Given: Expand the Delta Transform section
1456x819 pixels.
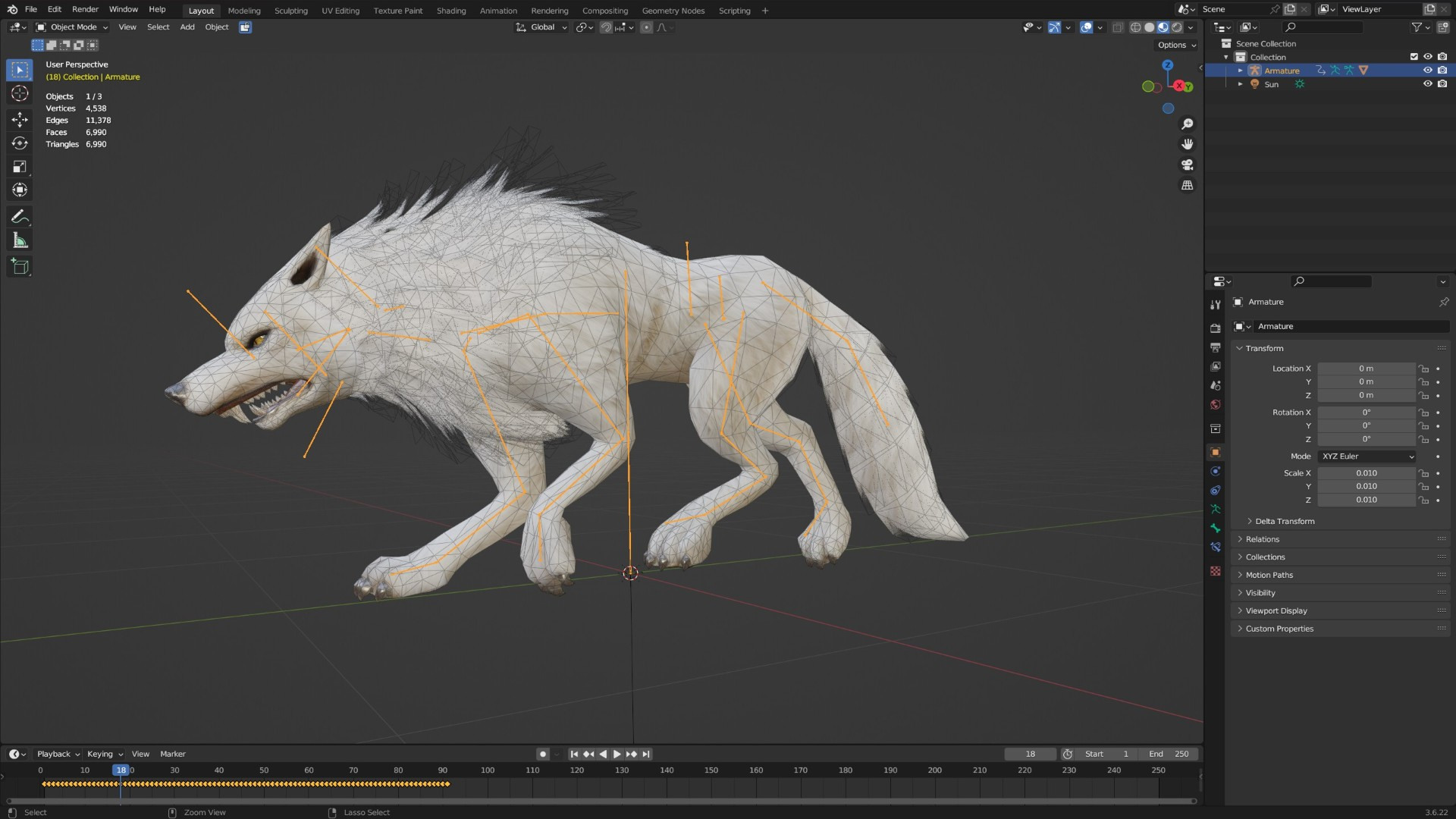Looking at the screenshot, I should (x=1284, y=521).
